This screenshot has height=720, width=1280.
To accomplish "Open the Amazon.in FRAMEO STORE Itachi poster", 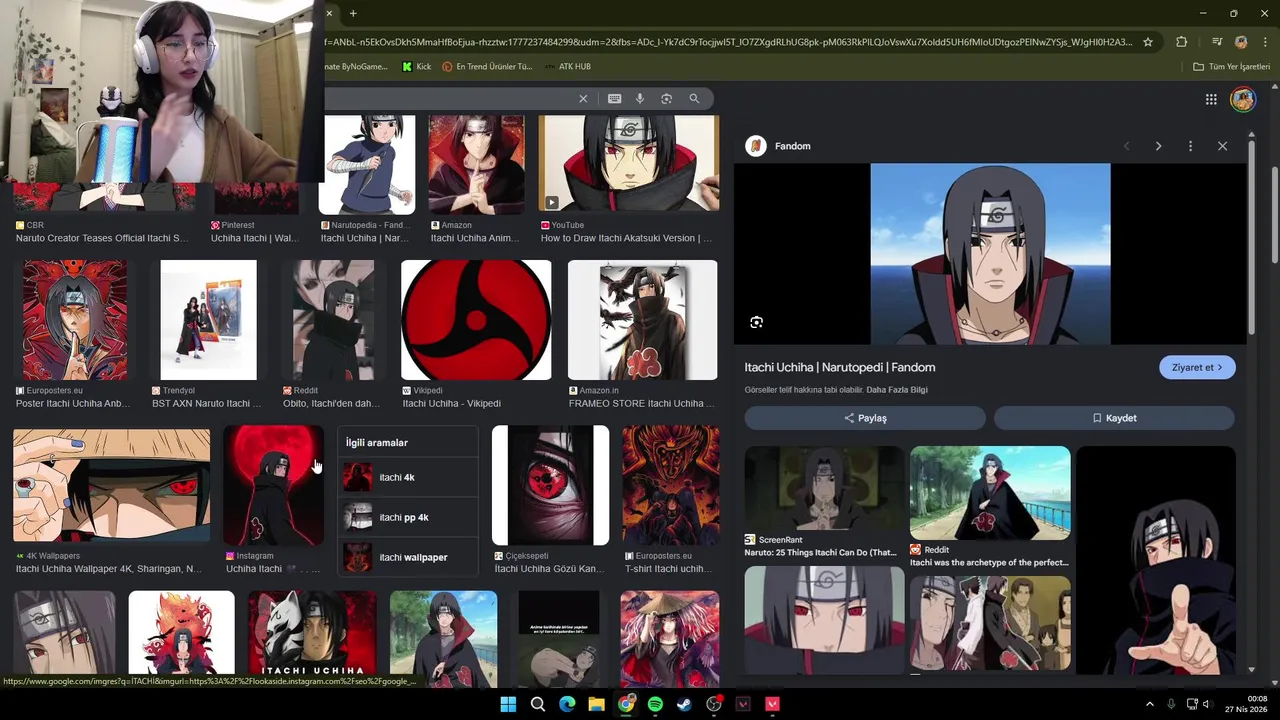I will click(x=642, y=320).
